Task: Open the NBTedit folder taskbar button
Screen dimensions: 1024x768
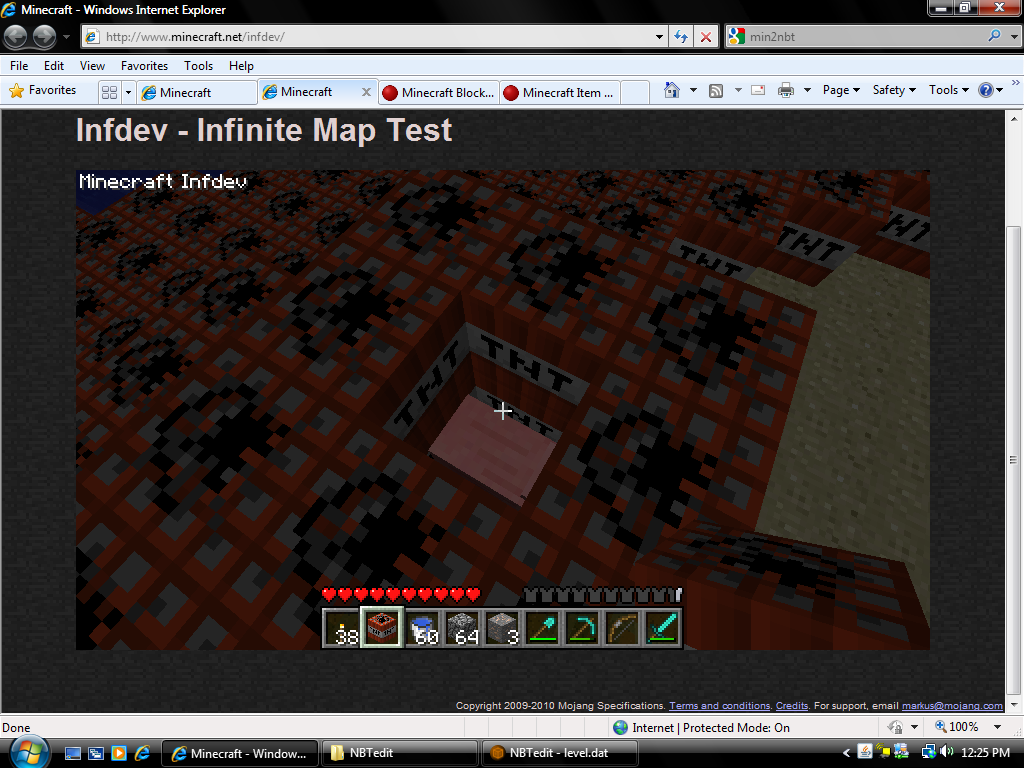Action: pos(400,753)
